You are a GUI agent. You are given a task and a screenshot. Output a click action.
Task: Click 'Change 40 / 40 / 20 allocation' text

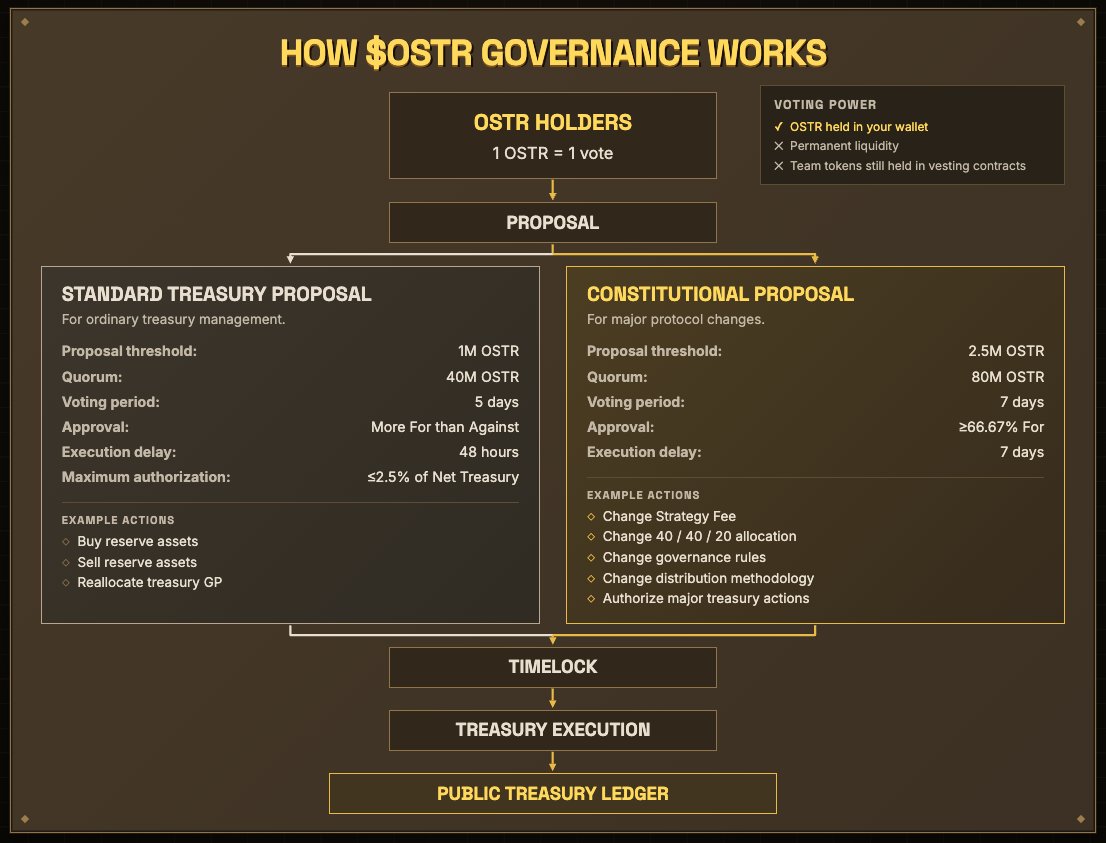click(x=699, y=537)
